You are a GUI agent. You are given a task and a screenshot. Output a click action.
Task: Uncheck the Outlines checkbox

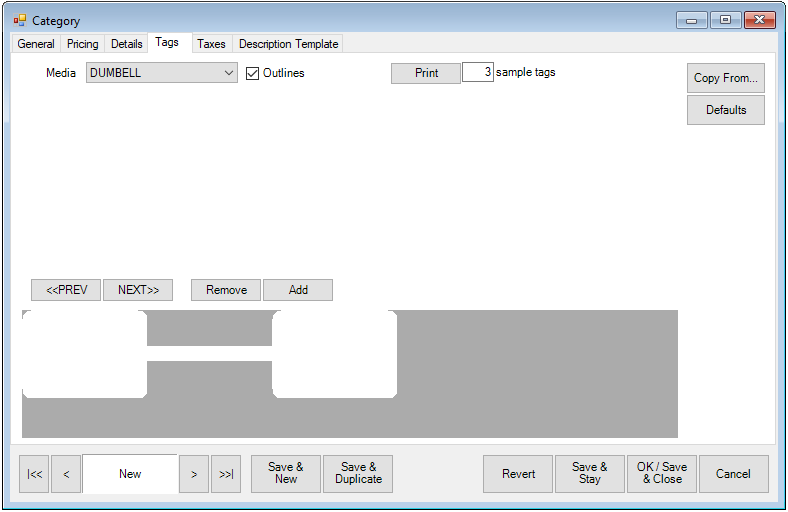[x=253, y=73]
